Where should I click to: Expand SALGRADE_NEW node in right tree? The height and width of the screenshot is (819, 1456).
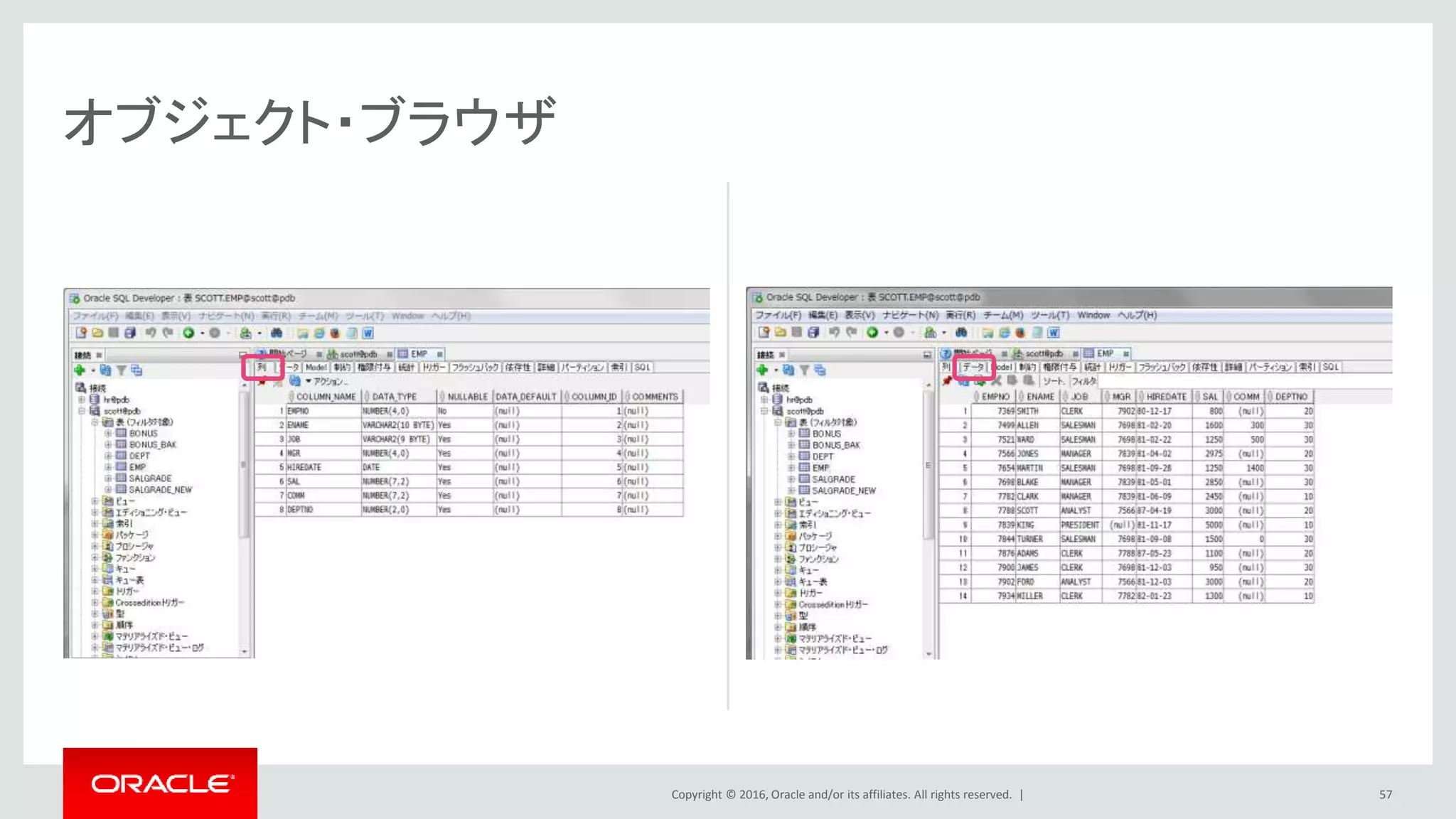tap(791, 491)
